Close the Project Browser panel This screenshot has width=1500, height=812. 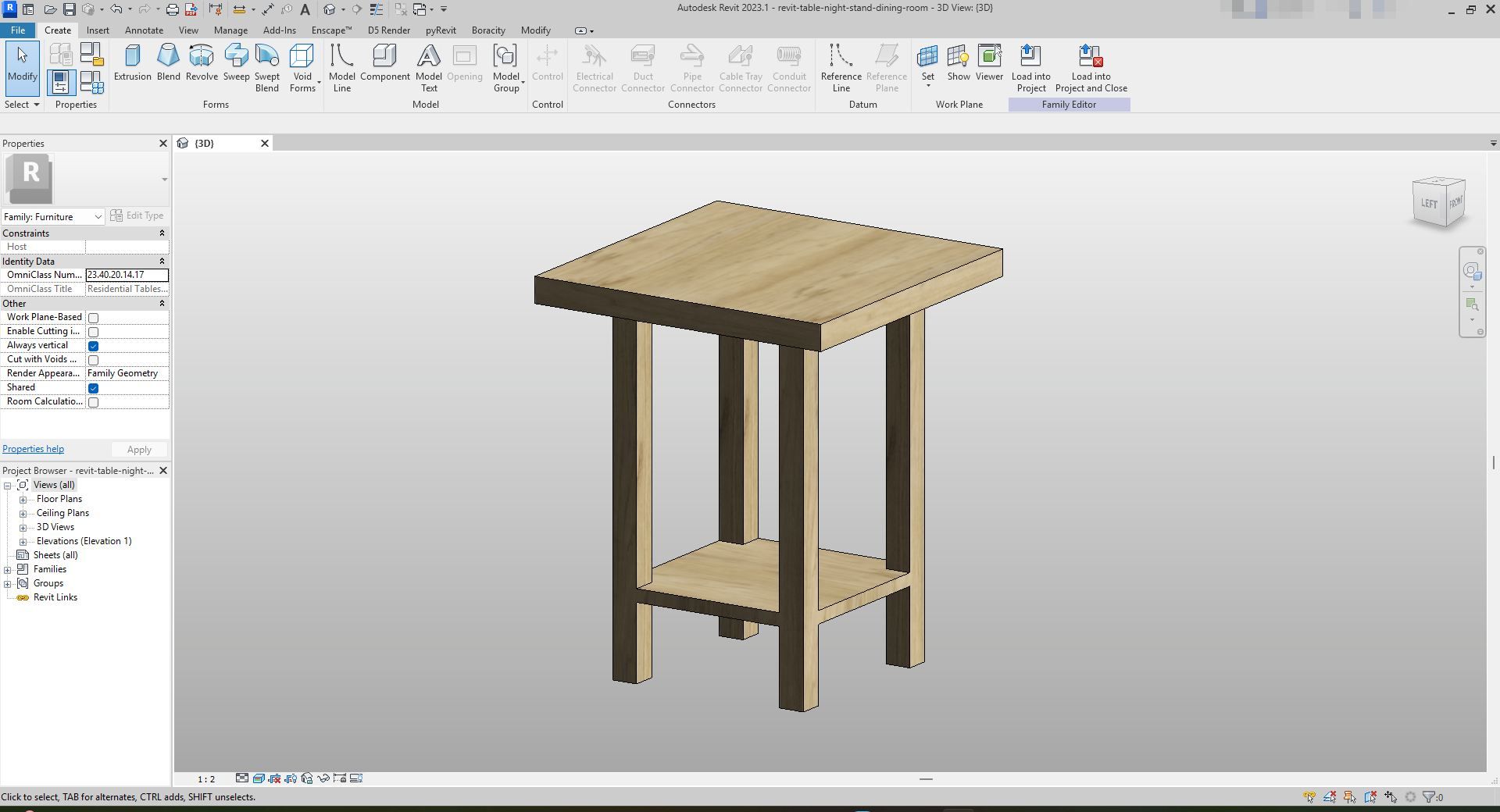click(163, 471)
